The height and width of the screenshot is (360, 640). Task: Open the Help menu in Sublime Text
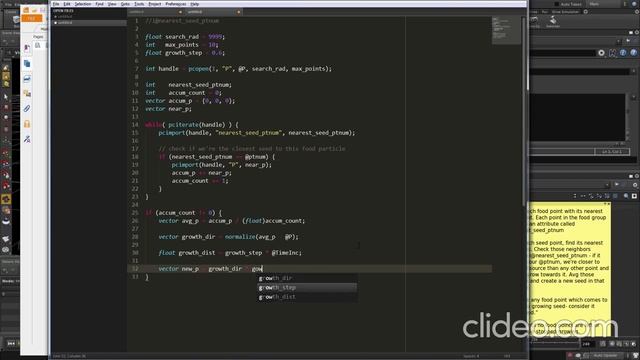pyautogui.click(x=195, y=4)
